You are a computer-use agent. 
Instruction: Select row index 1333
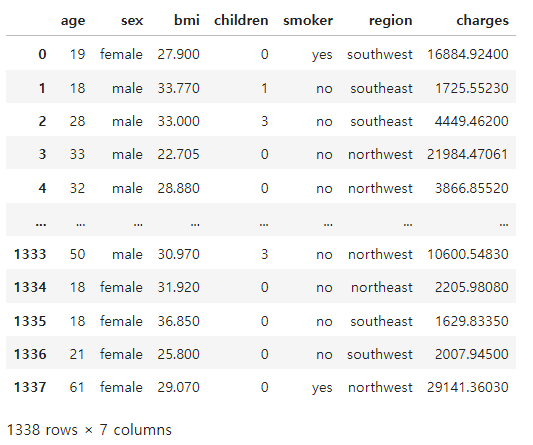30,254
